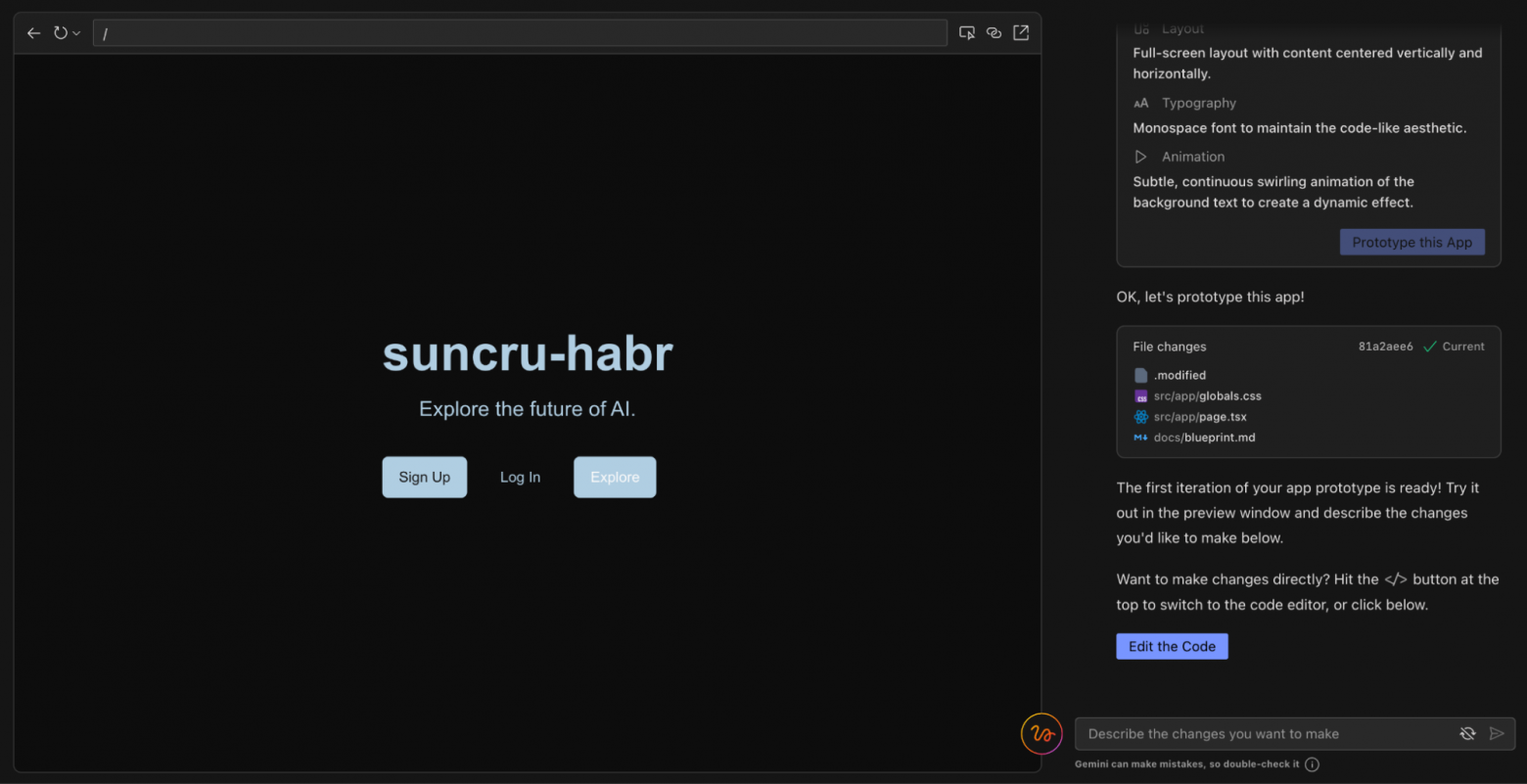Click the file icon beside .modified
Image resolution: width=1527 pixels, height=784 pixels.
click(x=1140, y=375)
